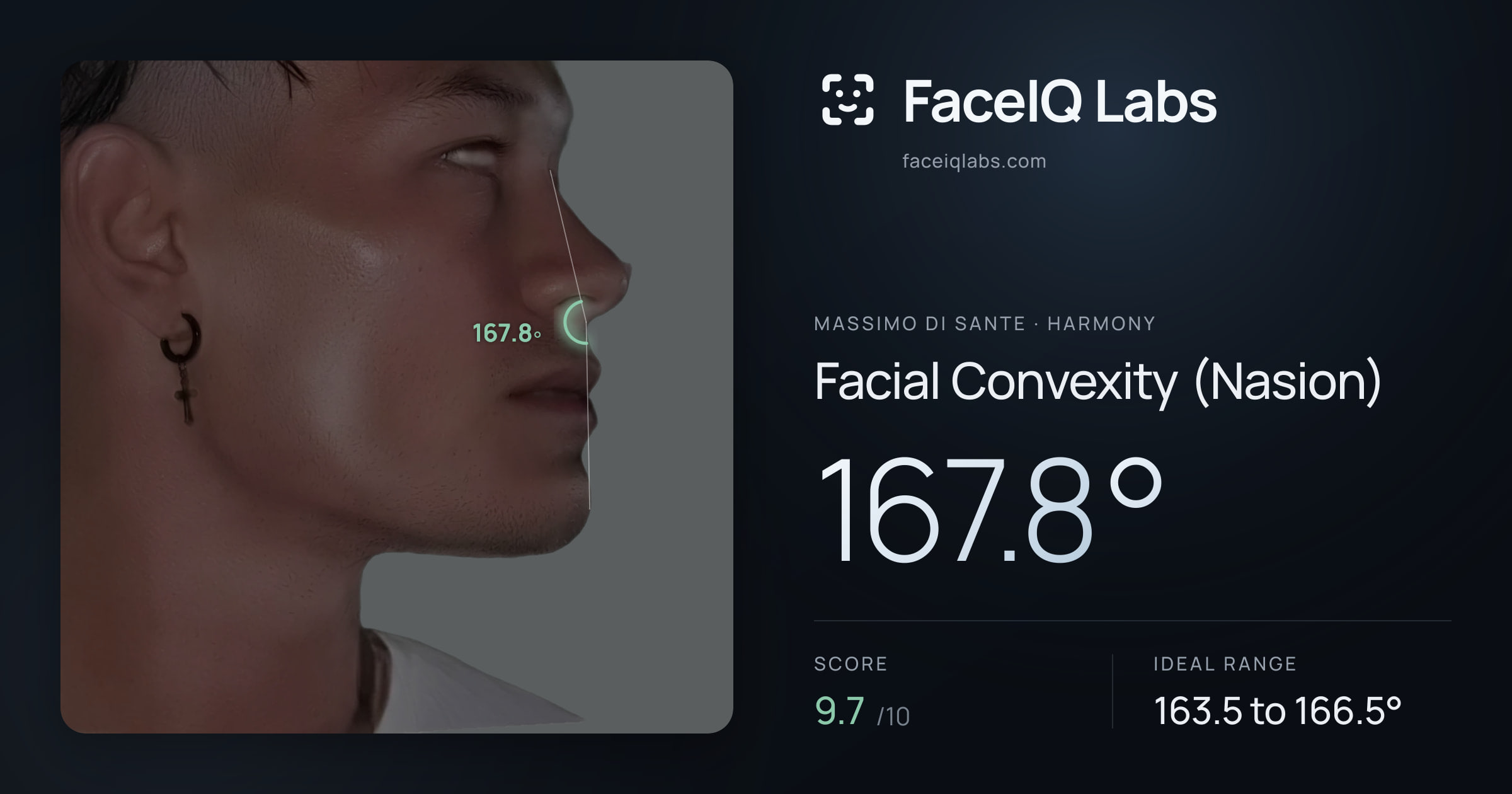
Task: Click the FaceIQ Labs face-scan logo icon
Action: coord(847,100)
